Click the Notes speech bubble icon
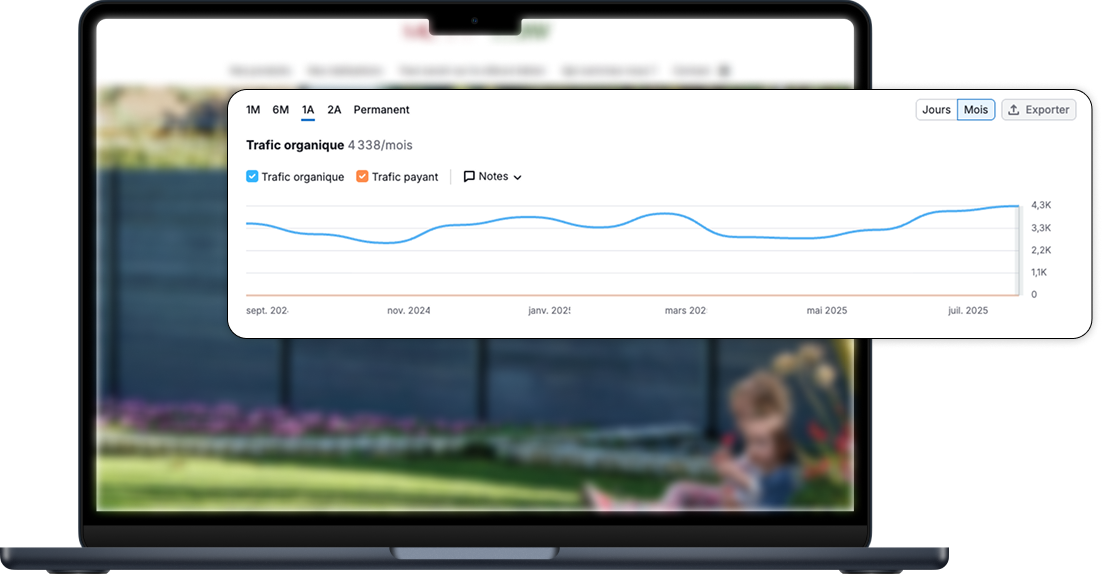Screen dimensions: 1103x574 pos(469,177)
